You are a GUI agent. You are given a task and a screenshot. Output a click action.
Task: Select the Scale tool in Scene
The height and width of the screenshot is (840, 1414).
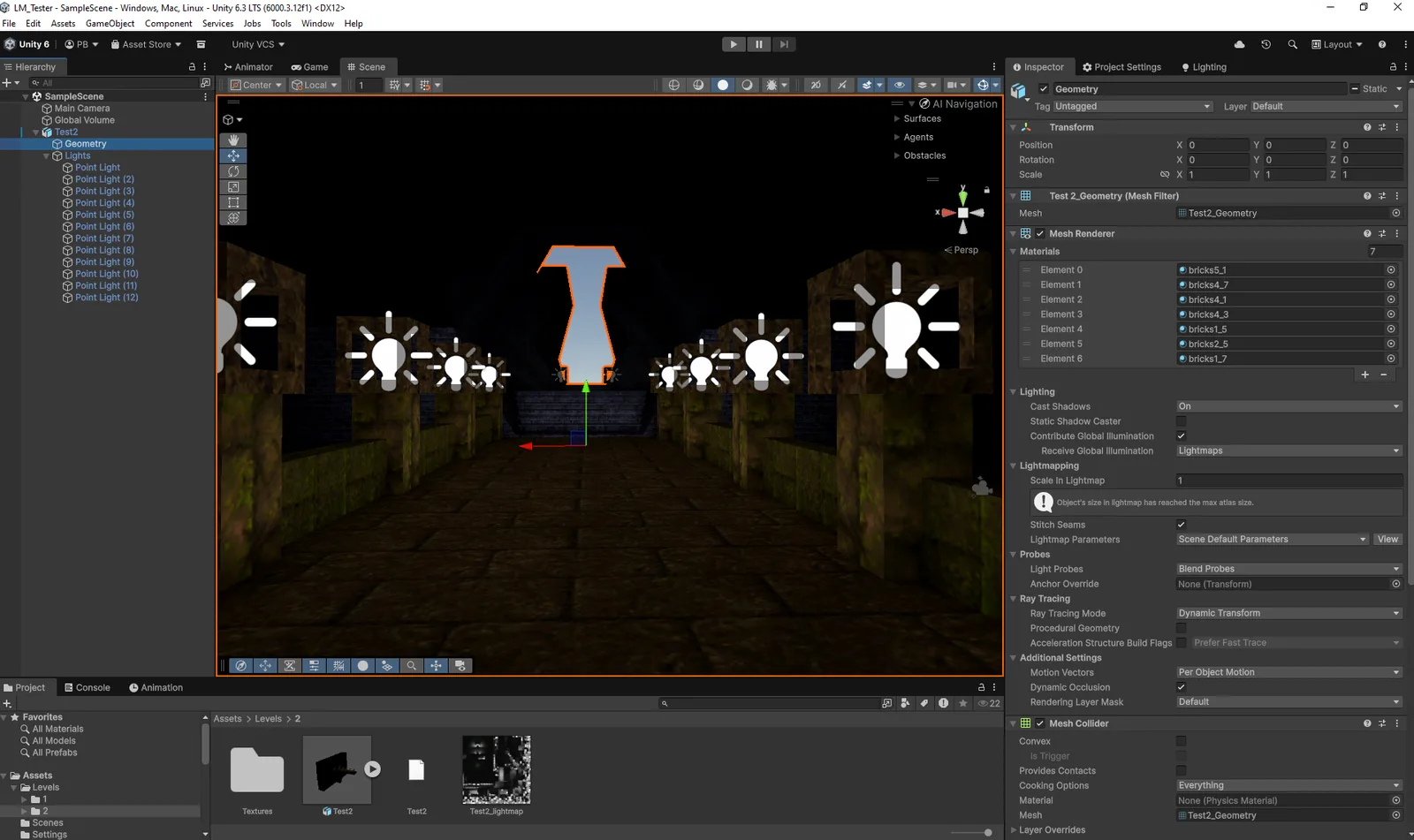(x=233, y=187)
